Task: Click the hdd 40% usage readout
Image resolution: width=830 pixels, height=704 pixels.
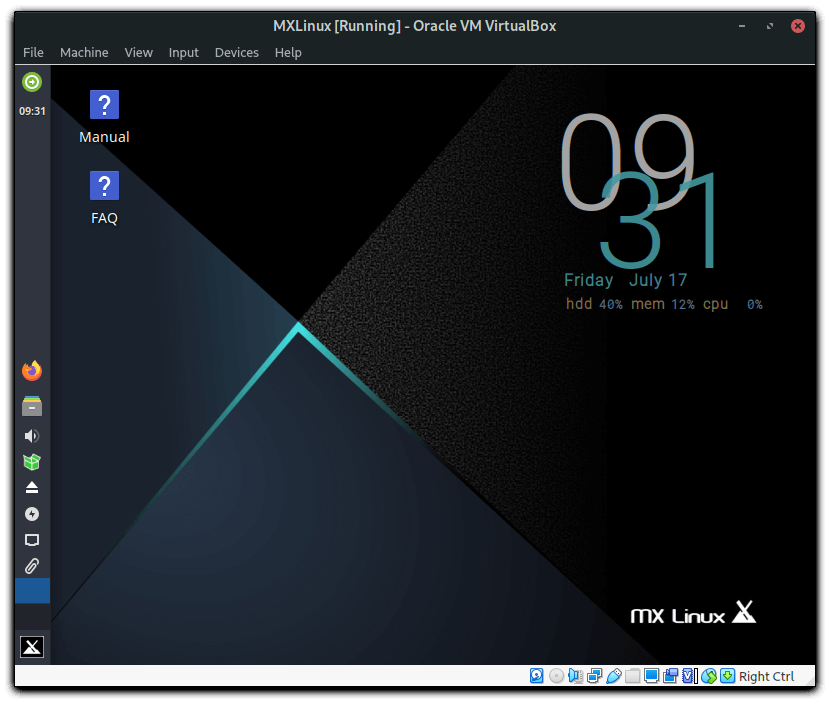Action: click(594, 304)
